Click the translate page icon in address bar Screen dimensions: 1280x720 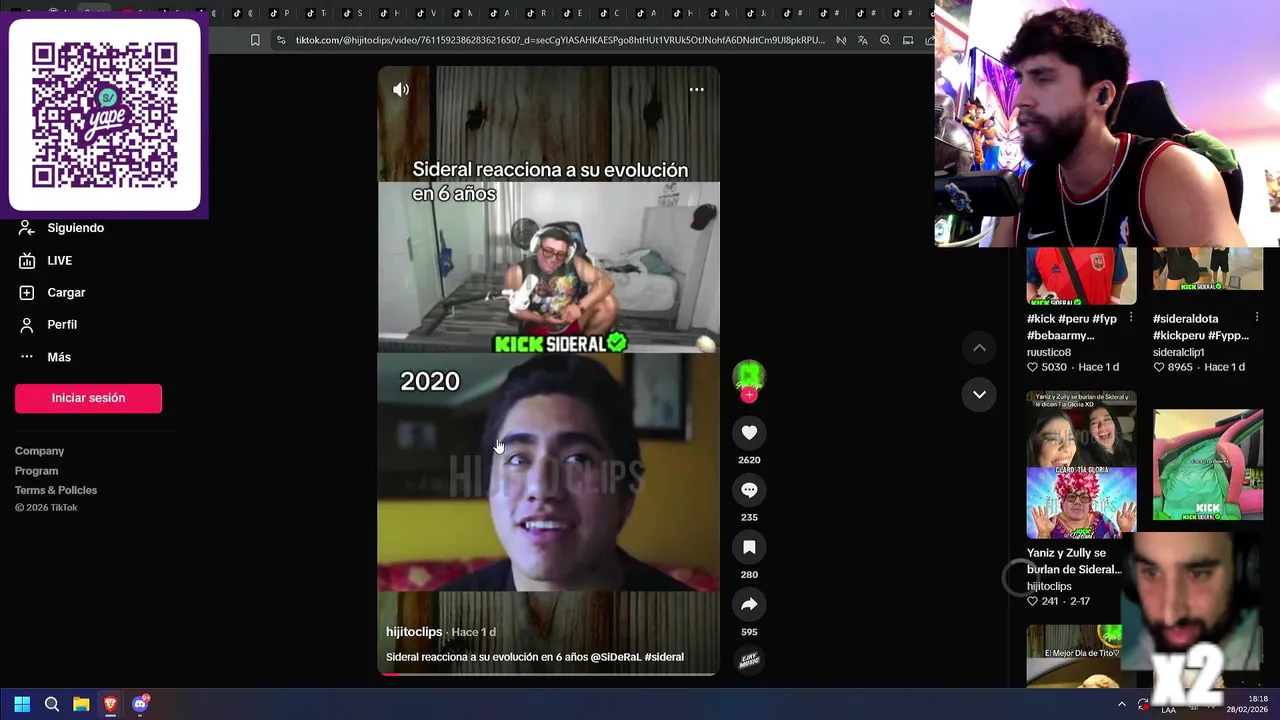coord(862,40)
